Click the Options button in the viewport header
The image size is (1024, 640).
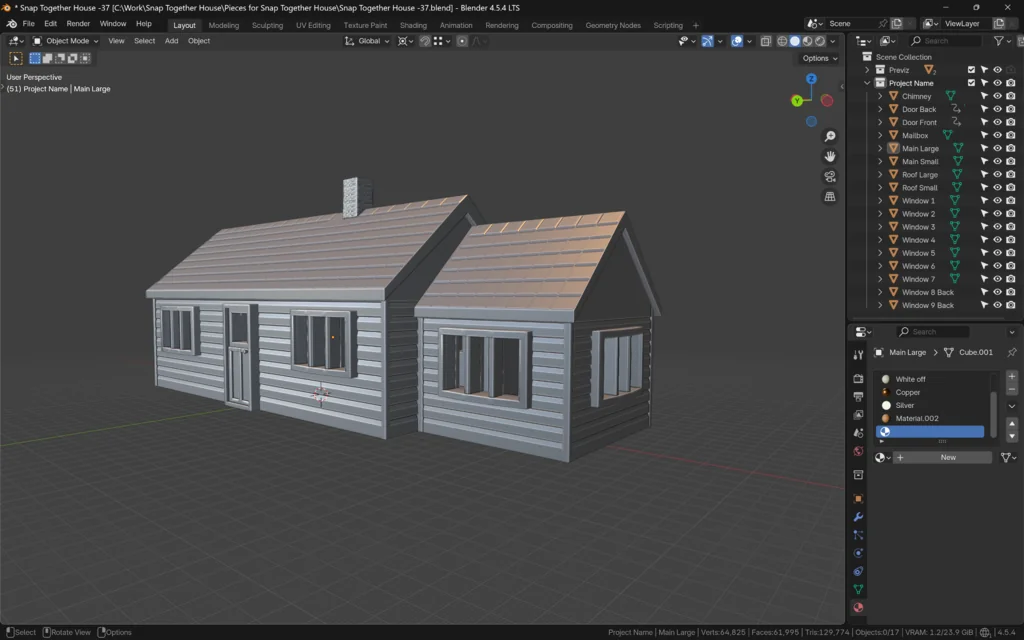pyautogui.click(x=818, y=58)
